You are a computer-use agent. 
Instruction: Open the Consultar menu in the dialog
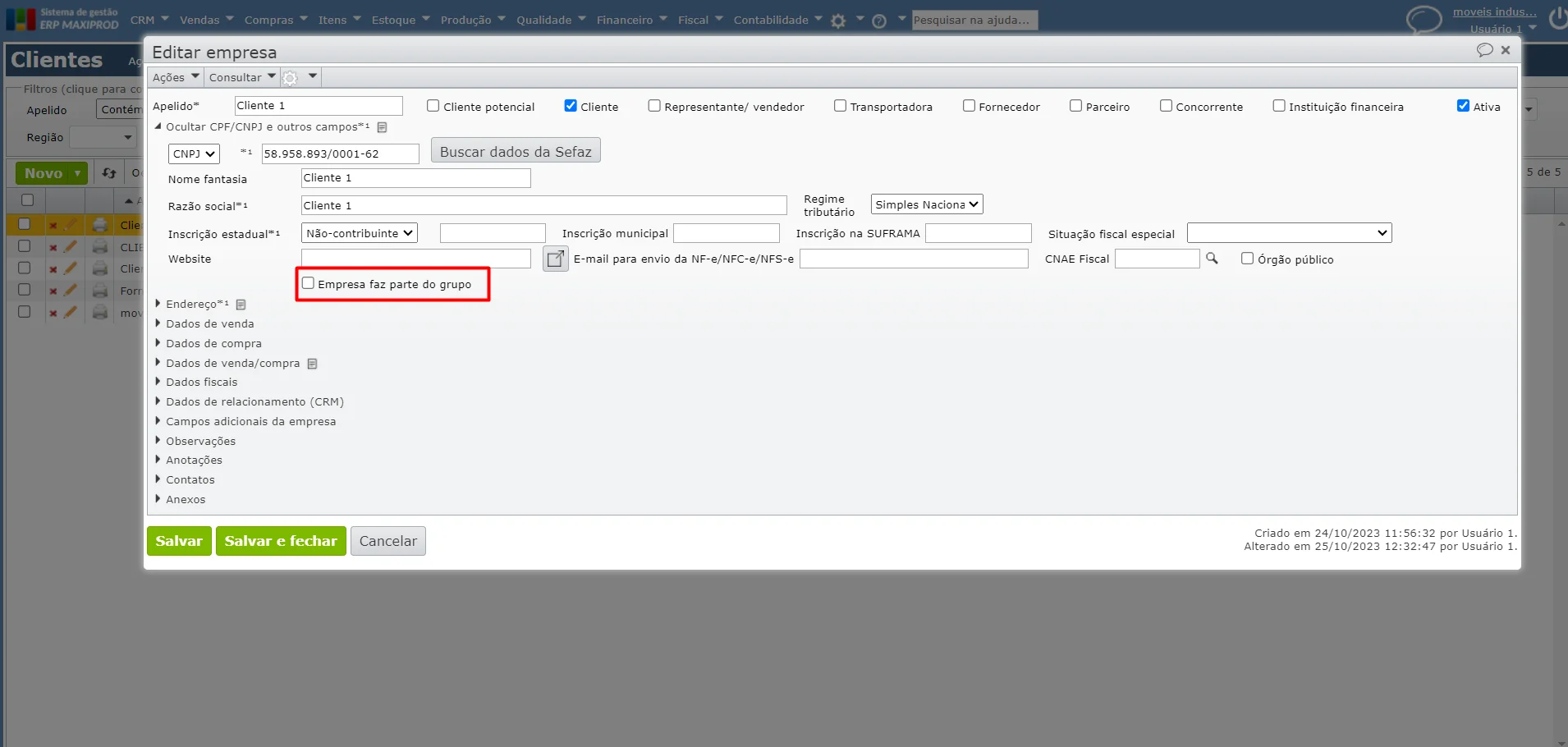[242, 78]
